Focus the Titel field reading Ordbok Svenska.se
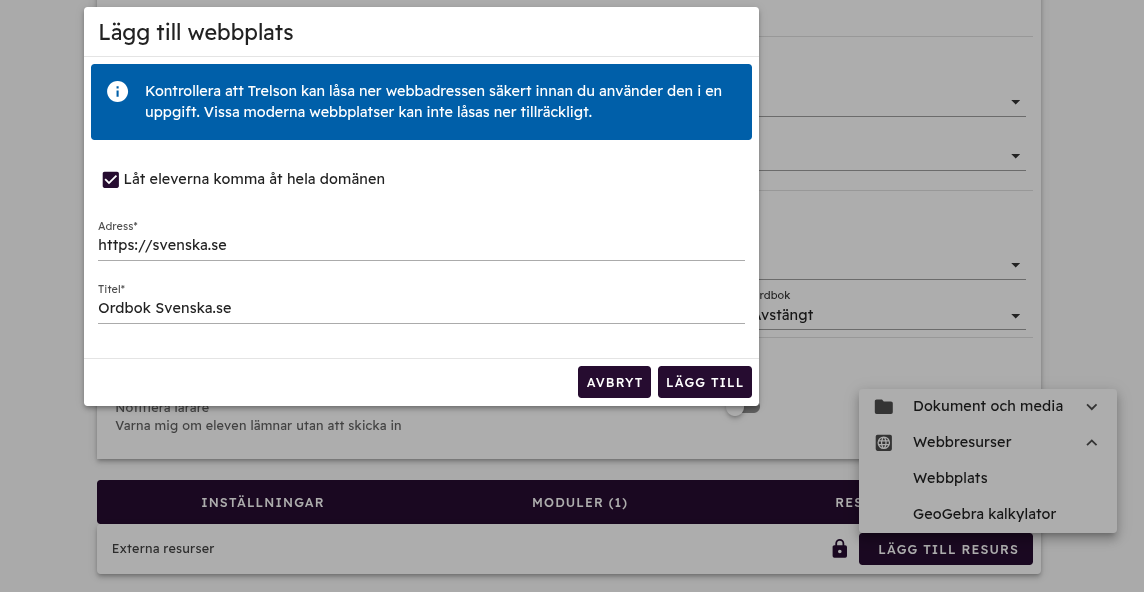 (420, 308)
